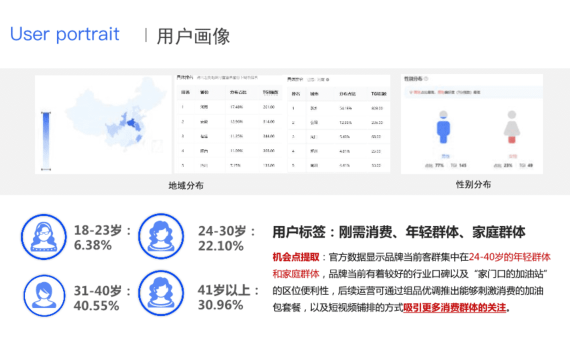Click the '18-23岁：' label
Image resolution: width=570 pixels, height=360 pixels.
click(103, 230)
